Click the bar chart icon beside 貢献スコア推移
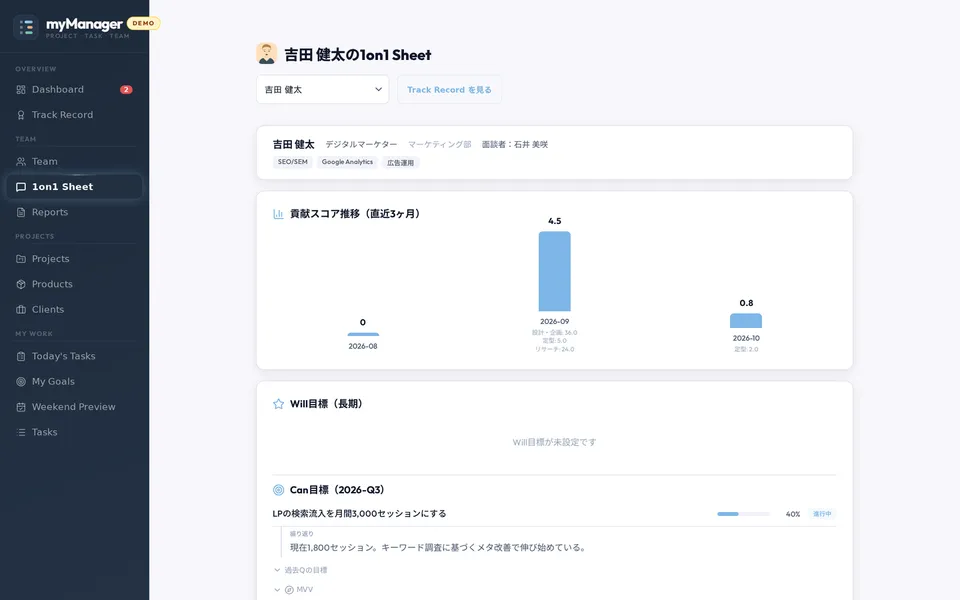Screen dimensions: 960x600 (278, 214)
